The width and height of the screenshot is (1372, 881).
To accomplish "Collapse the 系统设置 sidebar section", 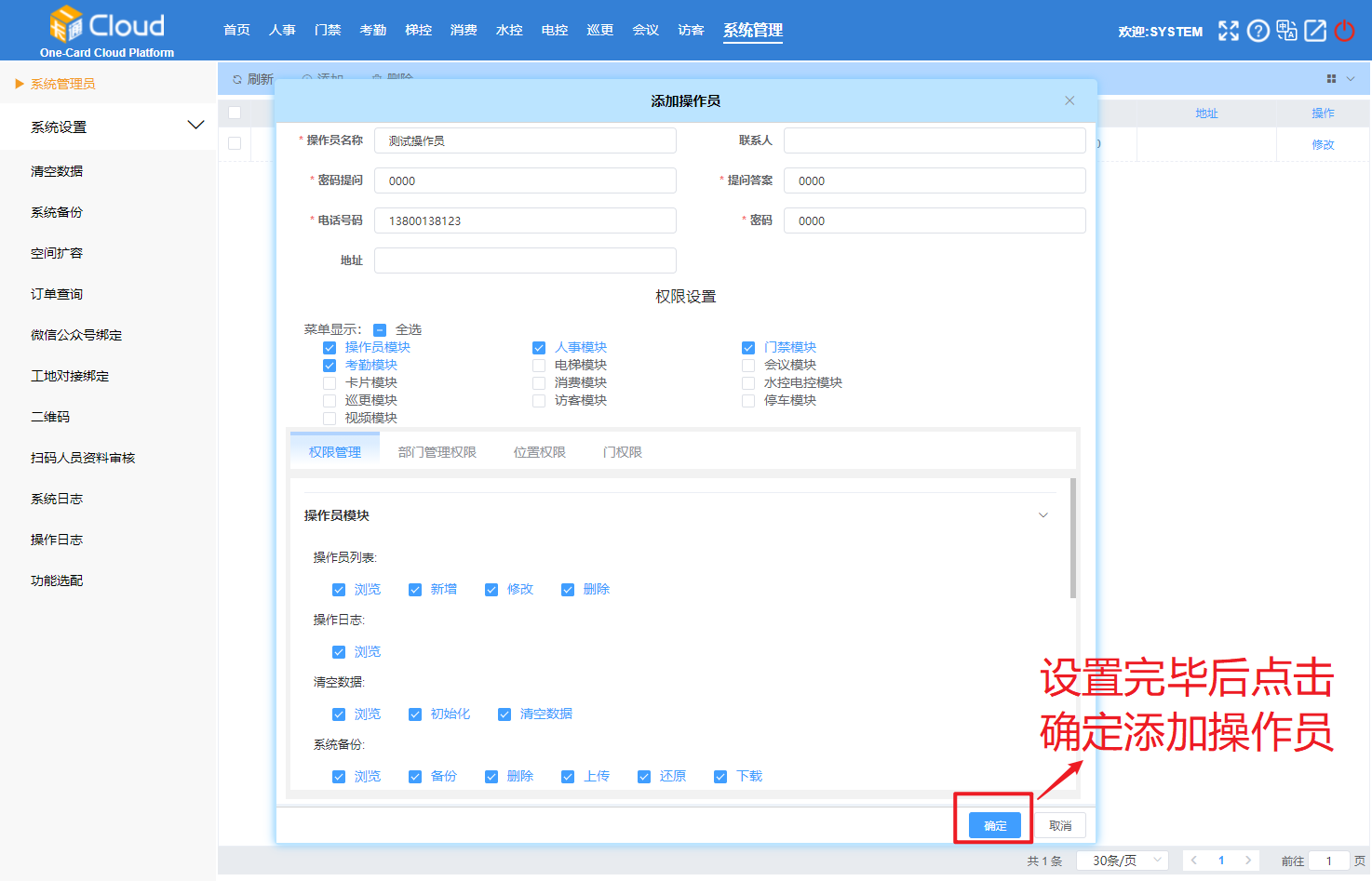I will pos(195,124).
